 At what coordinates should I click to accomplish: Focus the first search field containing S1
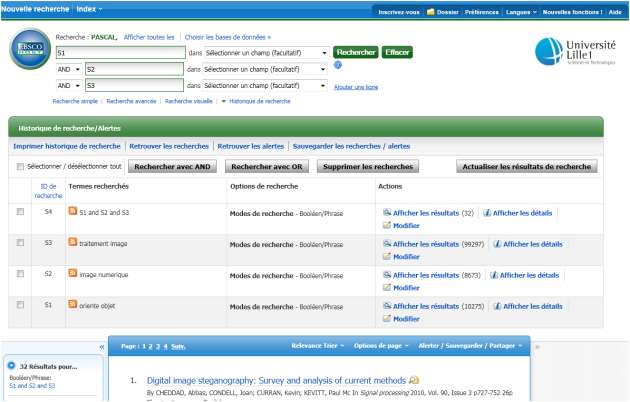tap(121, 53)
